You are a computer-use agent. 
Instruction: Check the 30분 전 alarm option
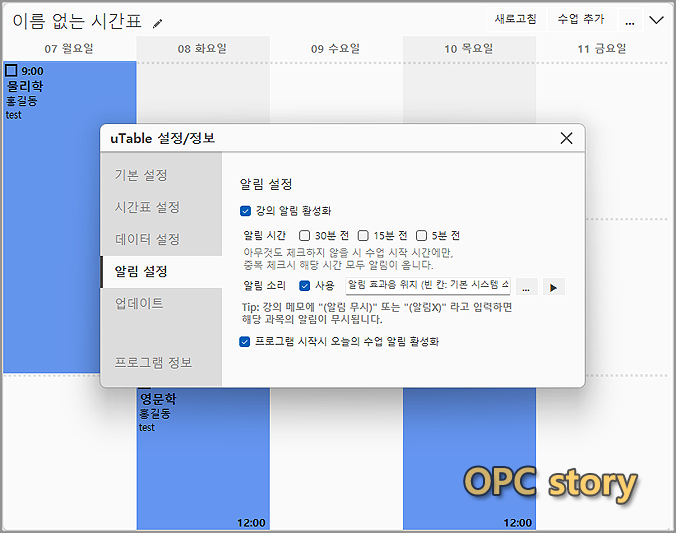[304, 235]
